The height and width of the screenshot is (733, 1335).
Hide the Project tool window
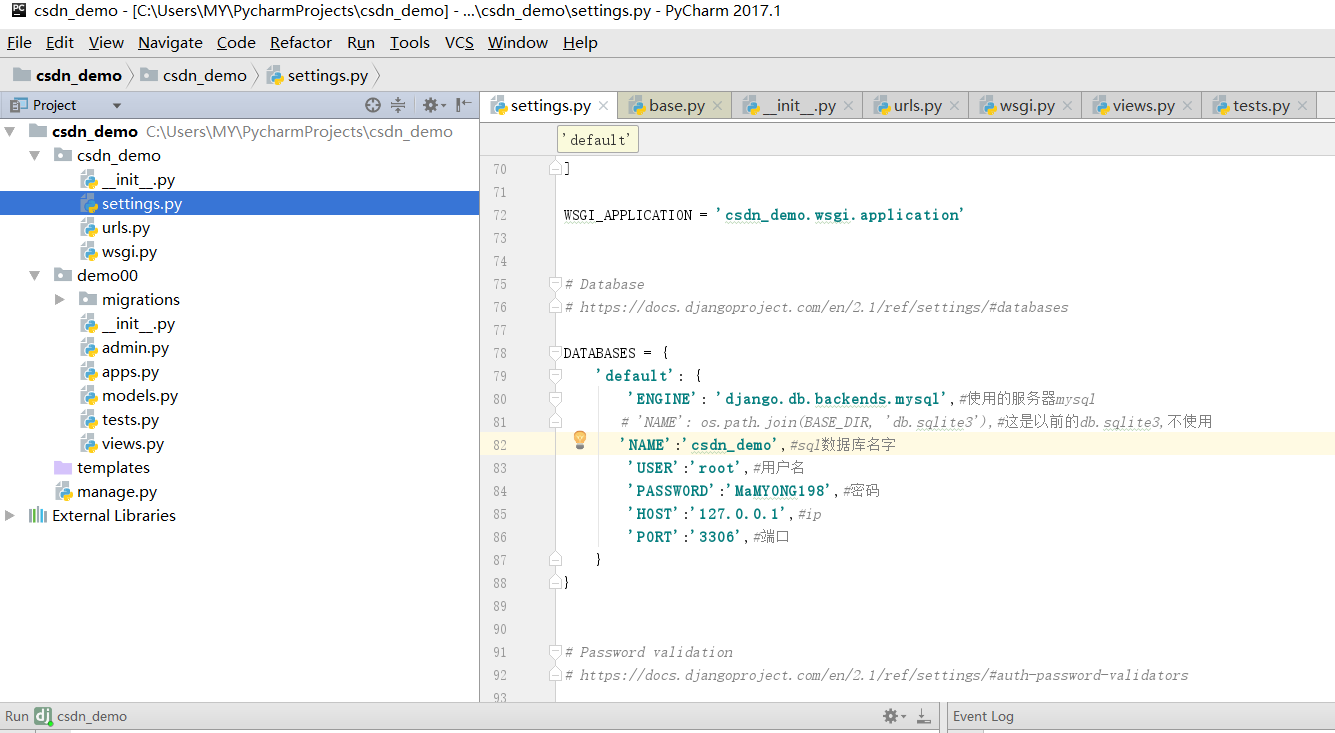click(x=464, y=105)
